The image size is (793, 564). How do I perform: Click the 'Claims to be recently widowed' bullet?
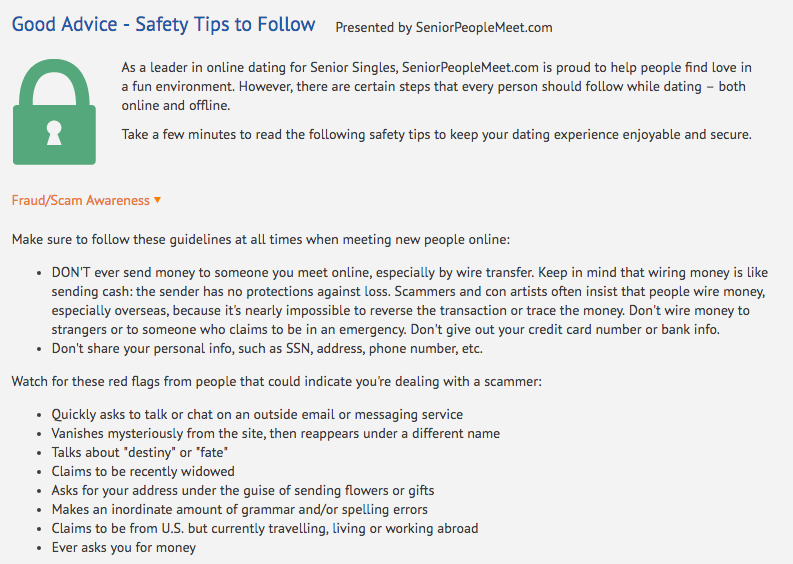(x=143, y=471)
